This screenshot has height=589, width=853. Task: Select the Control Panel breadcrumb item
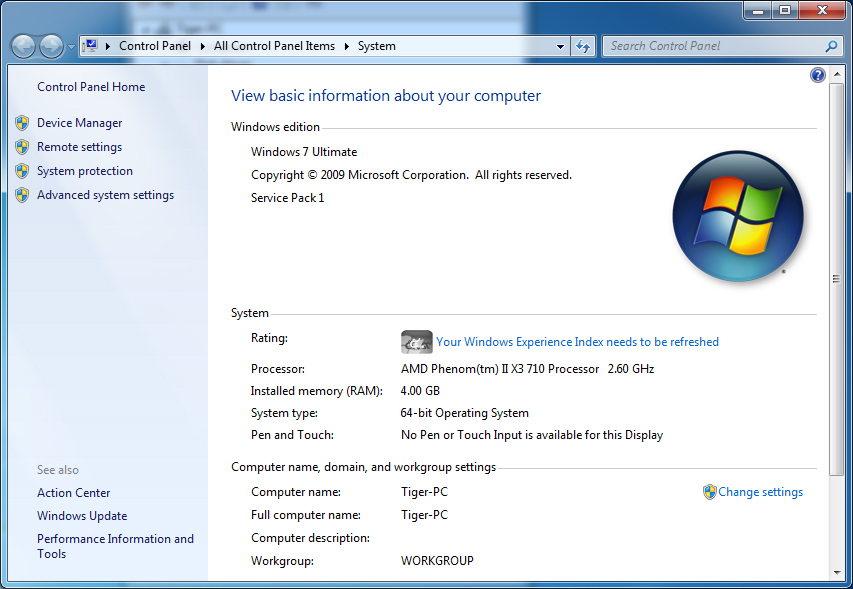point(155,46)
